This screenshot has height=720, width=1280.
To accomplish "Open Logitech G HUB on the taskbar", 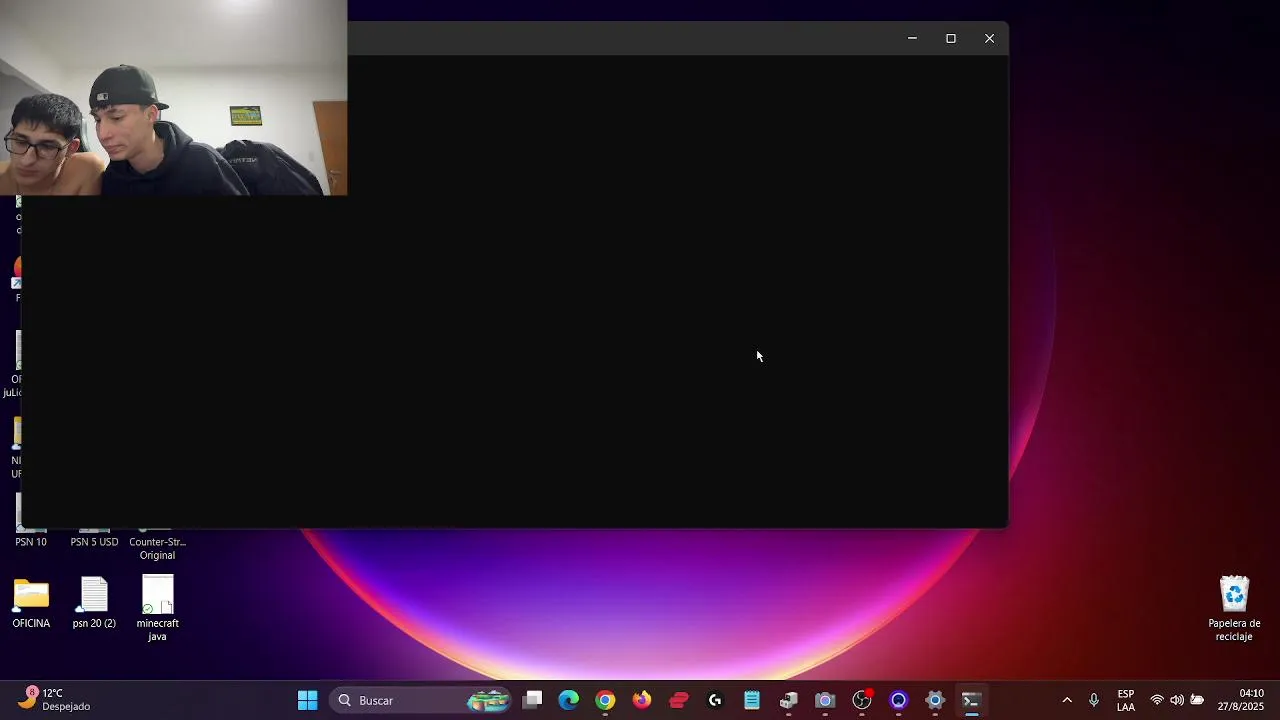I will tap(715, 700).
